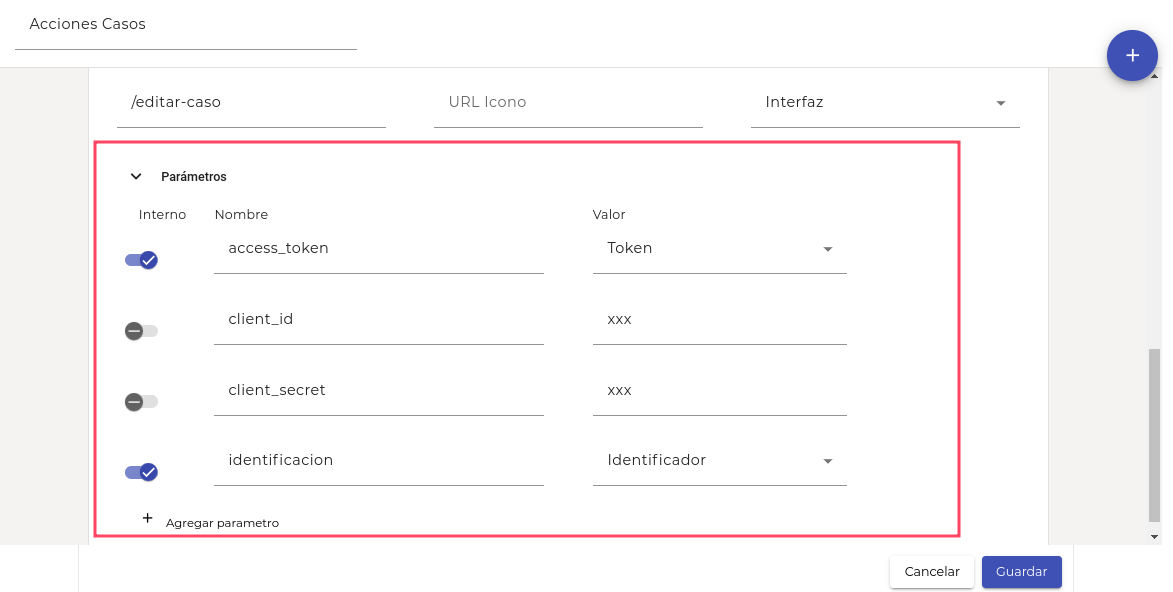Click the URL Icono input field
Viewport: 1173px width, 592px height.
tap(567, 102)
